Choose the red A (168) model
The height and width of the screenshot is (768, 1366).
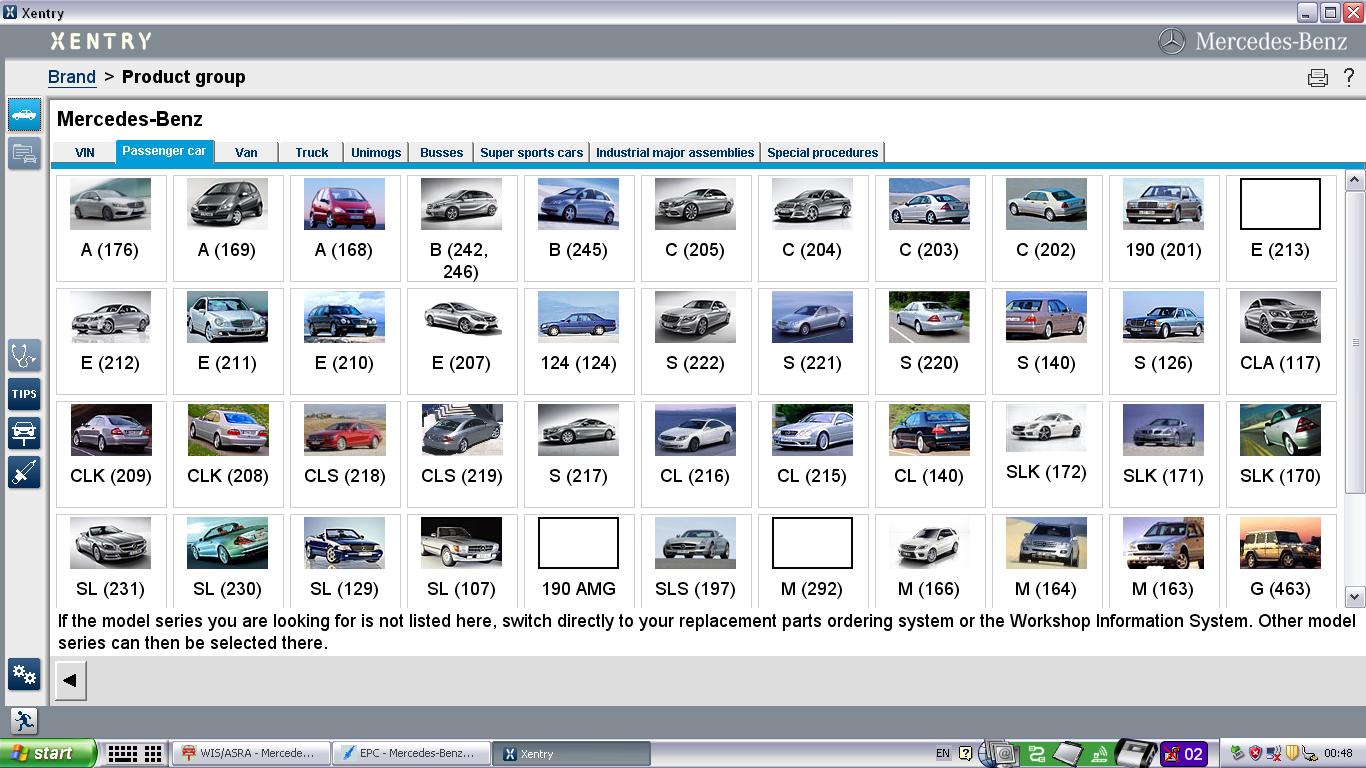(x=344, y=228)
